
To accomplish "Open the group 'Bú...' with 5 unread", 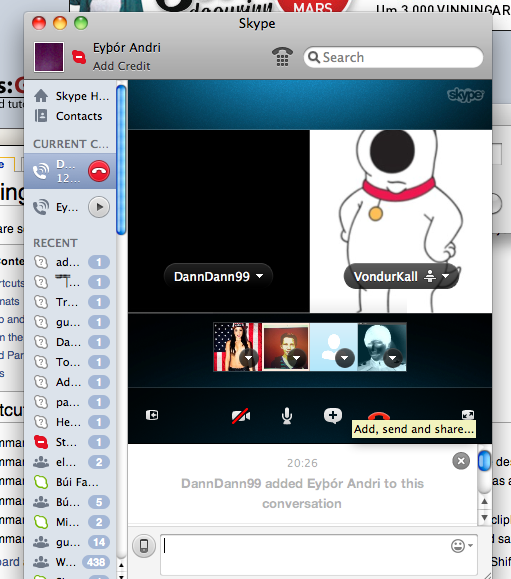I will (x=71, y=502).
